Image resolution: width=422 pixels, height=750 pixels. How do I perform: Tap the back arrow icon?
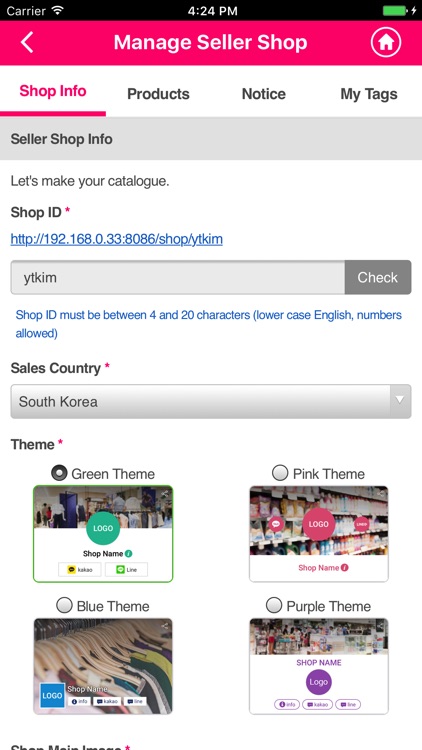click(27, 42)
